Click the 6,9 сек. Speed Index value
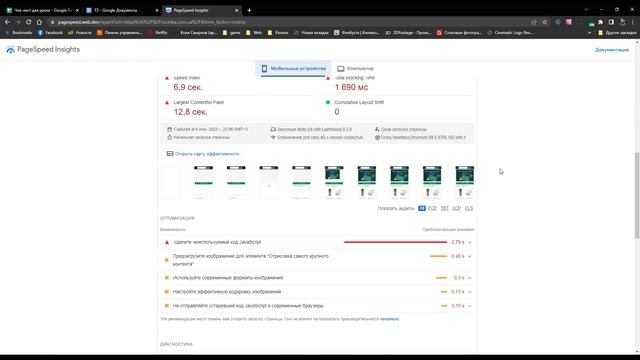 tap(188, 87)
